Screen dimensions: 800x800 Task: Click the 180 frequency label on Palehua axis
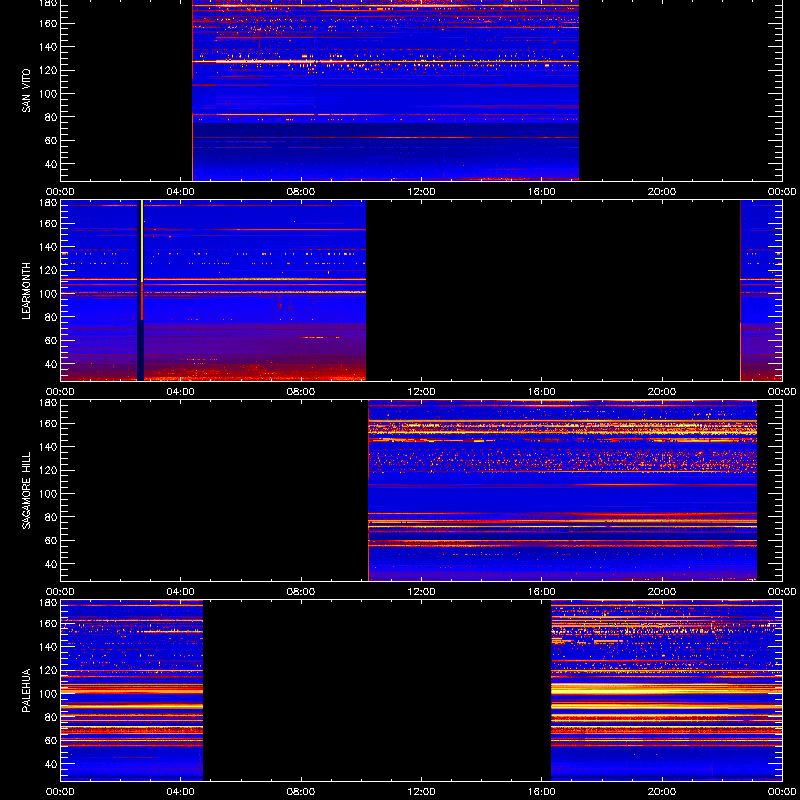click(x=50, y=603)
